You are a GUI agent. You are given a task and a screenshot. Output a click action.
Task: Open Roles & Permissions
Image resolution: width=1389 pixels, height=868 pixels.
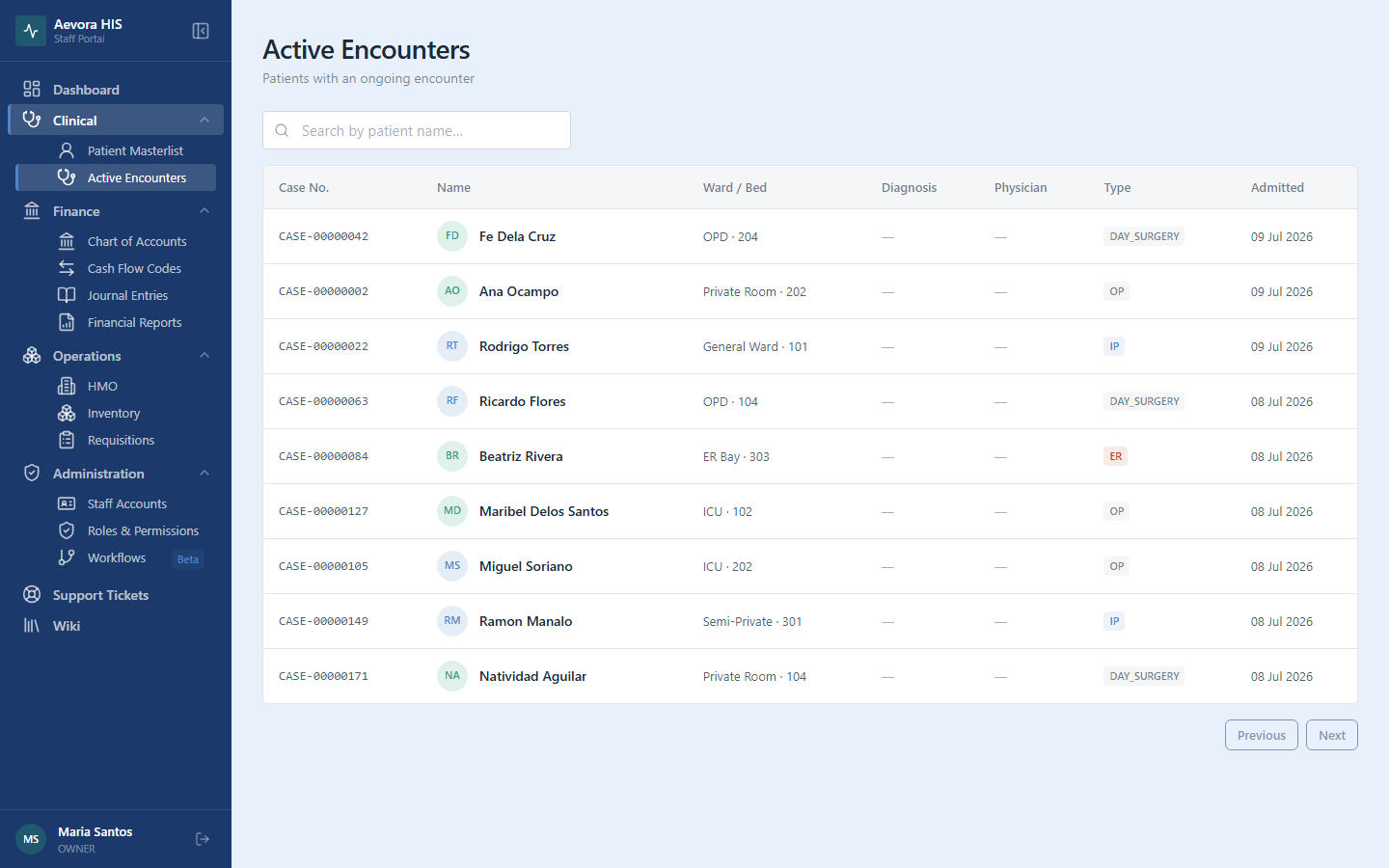coord(116,530)
